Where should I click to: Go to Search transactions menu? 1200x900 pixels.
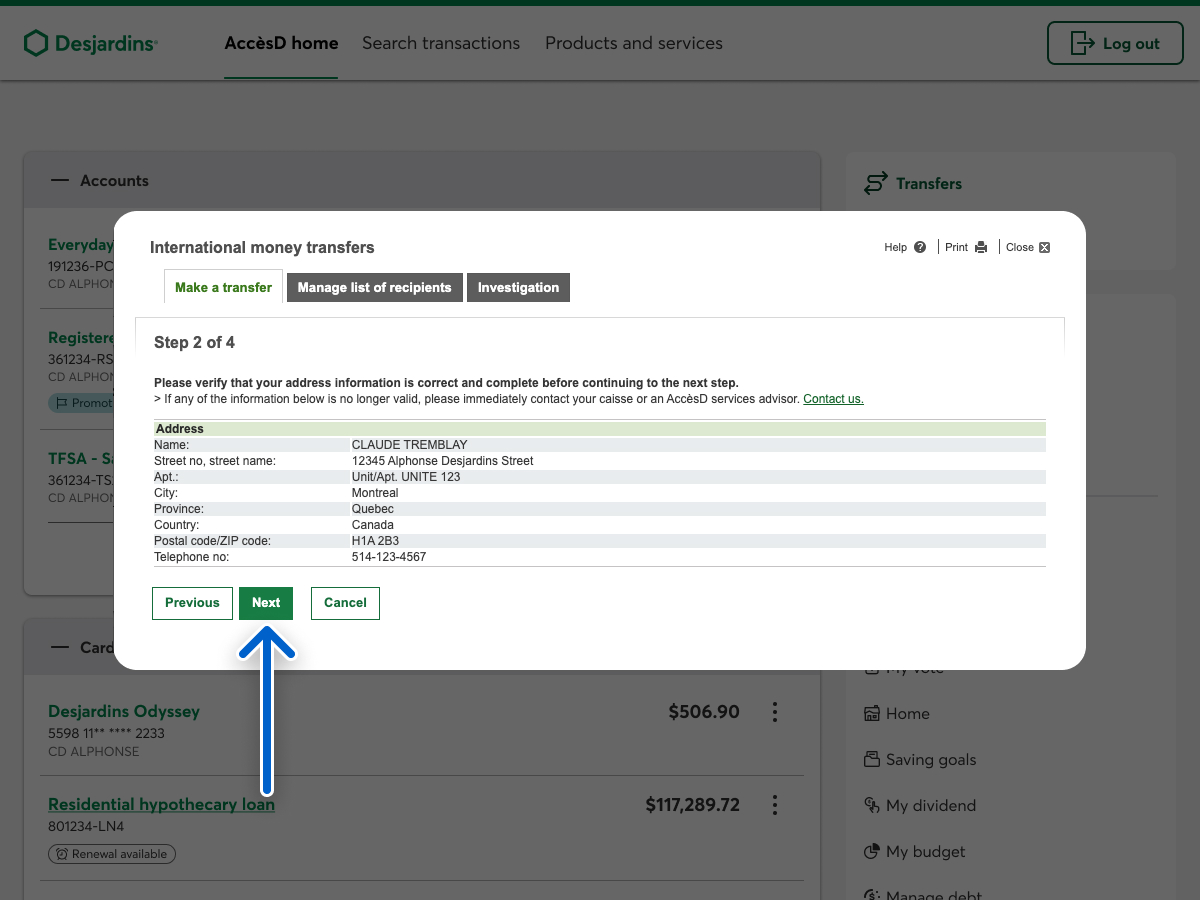pos(441,43)
